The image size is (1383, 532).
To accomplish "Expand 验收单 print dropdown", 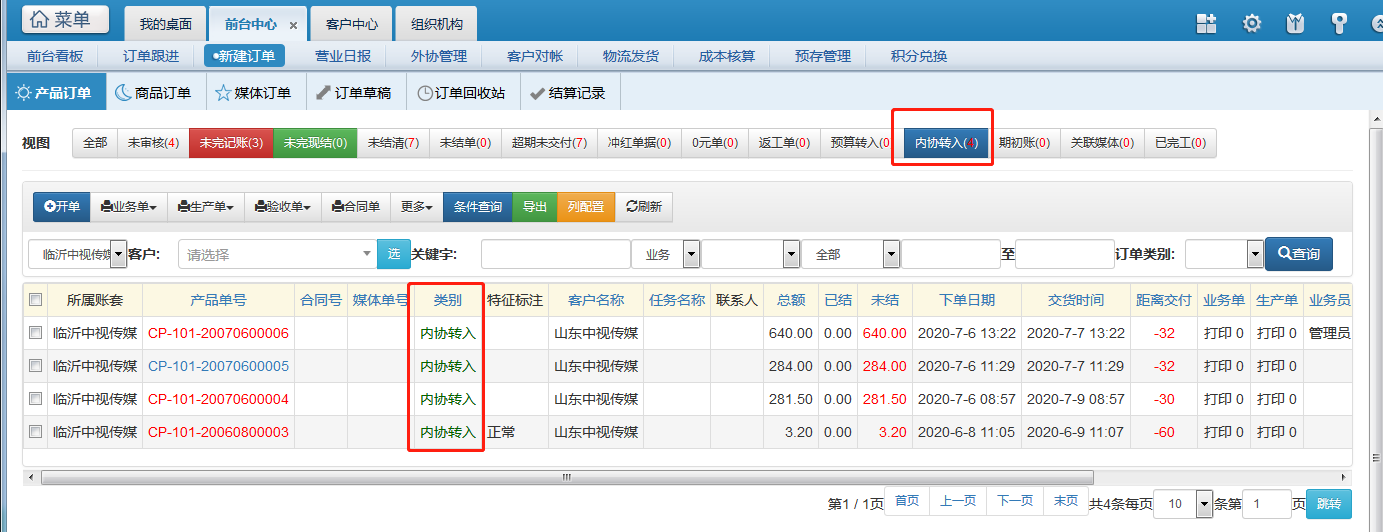I will 281,207.
